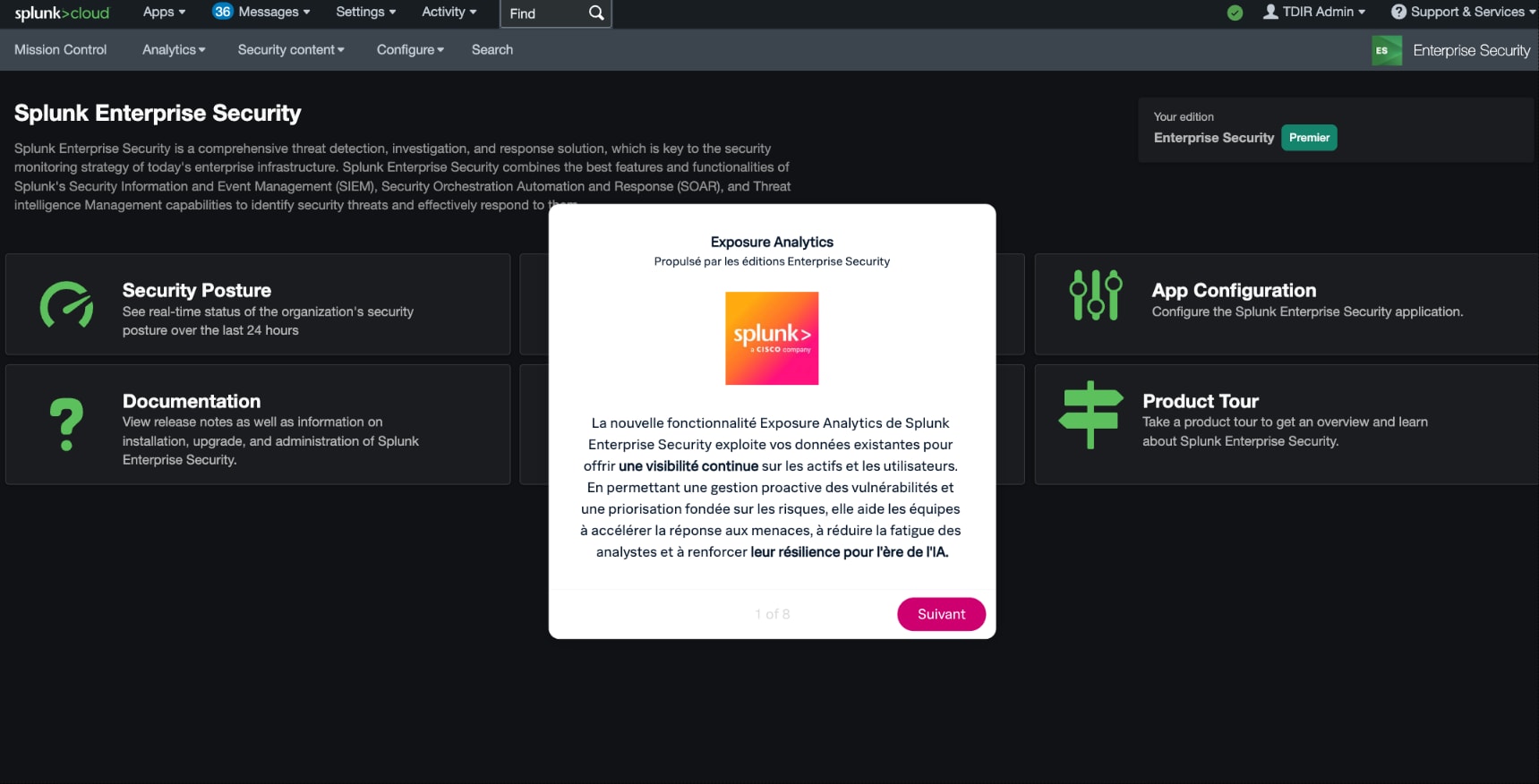Click the Splunk Cisco logo image in dialog

pos(772,338)
